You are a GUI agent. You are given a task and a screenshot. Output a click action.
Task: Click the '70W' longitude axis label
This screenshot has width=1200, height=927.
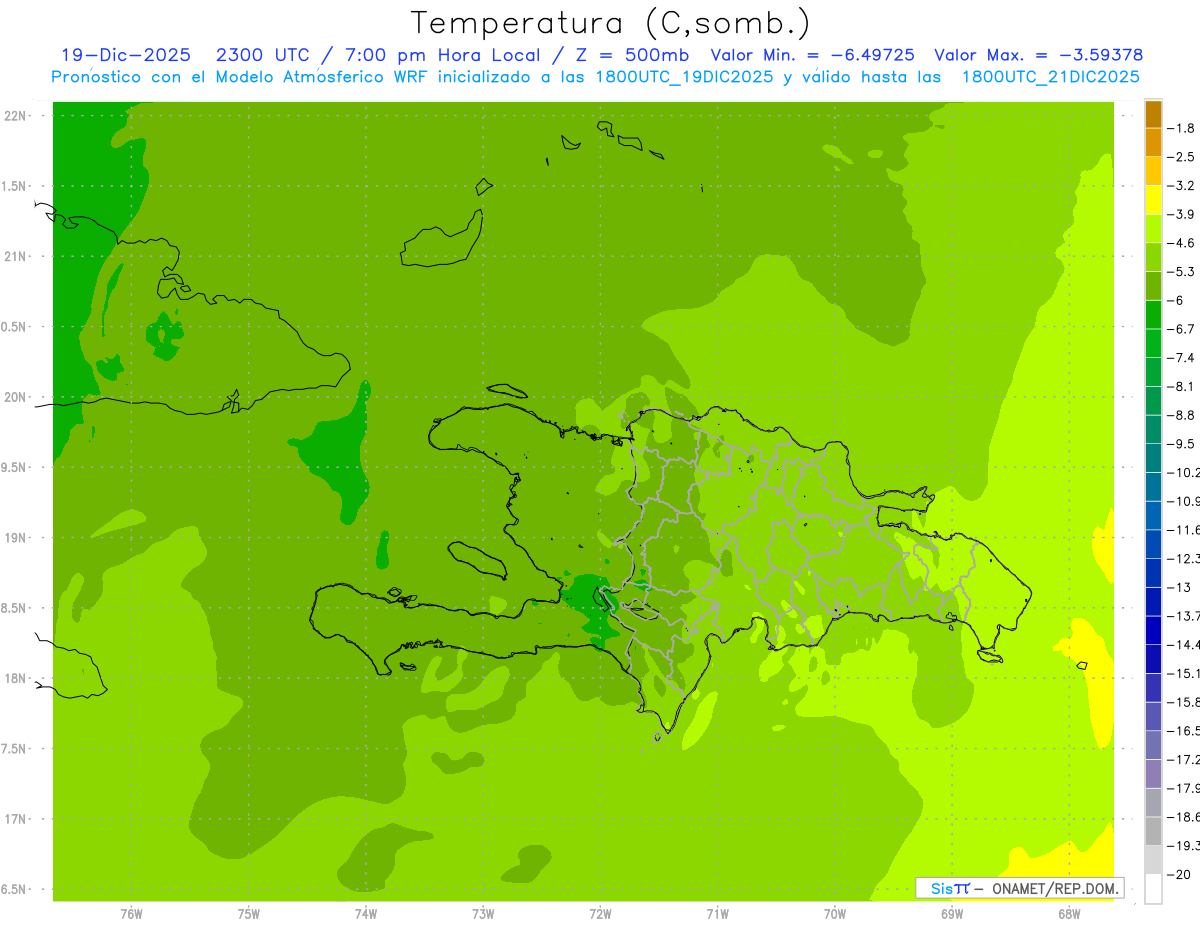834,914
